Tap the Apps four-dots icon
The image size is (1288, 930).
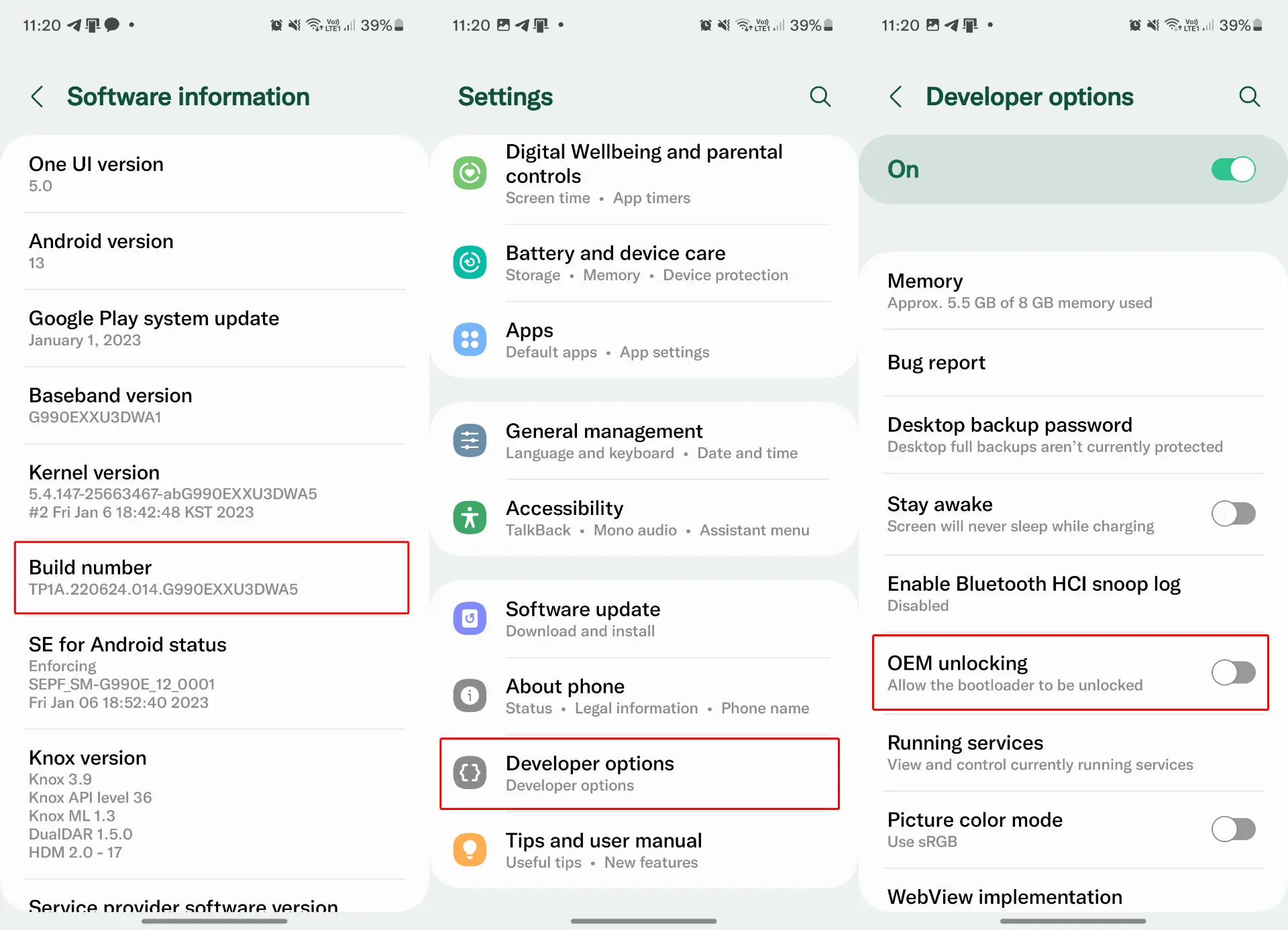(470, 339)
